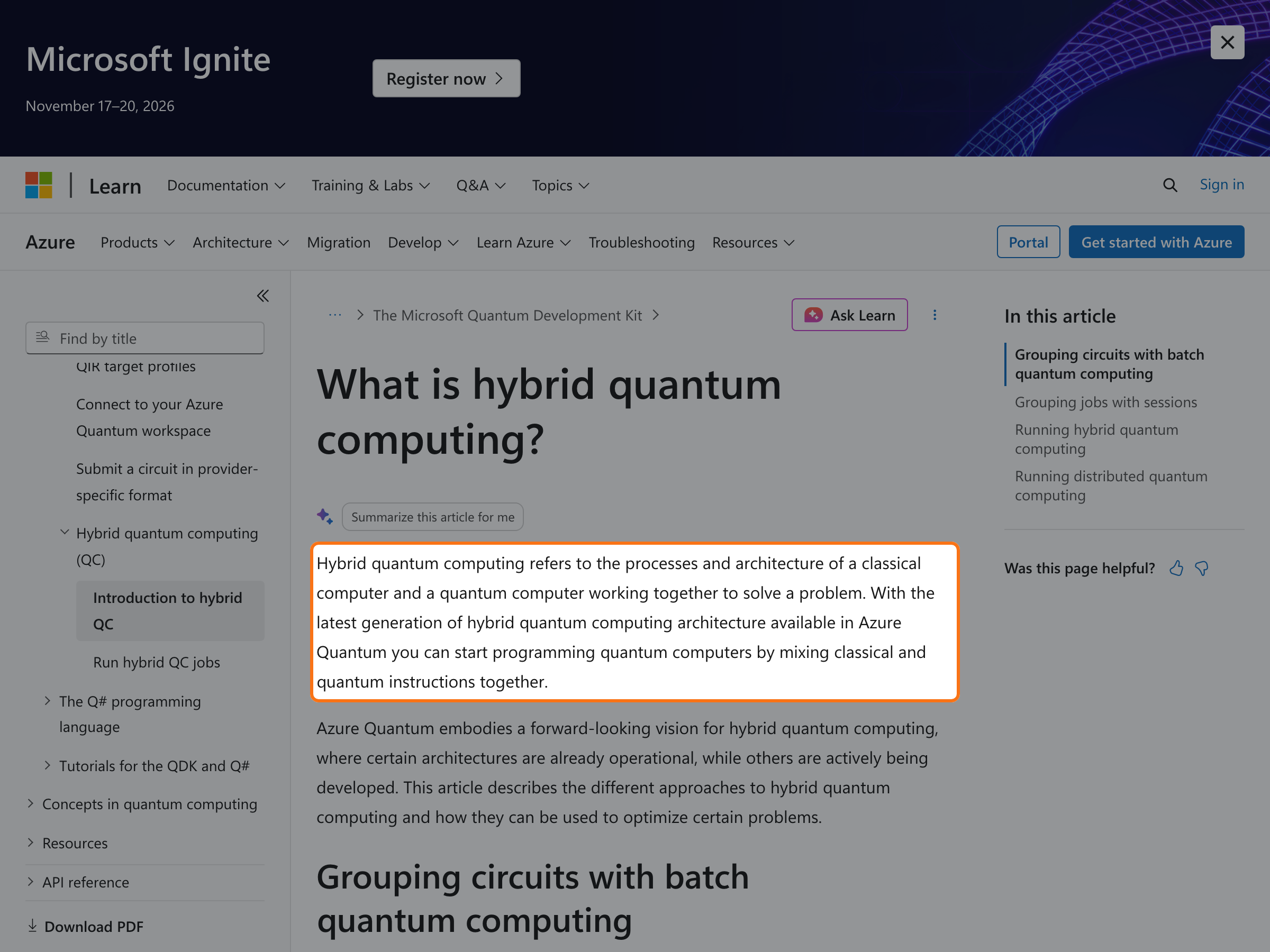Expand the Products menu
1270x952 pixels.
tap(138, 243)
